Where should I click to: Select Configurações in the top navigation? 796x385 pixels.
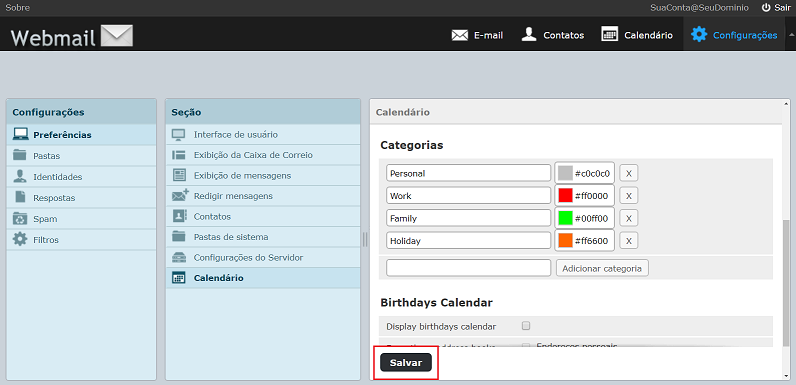[734, 35]
